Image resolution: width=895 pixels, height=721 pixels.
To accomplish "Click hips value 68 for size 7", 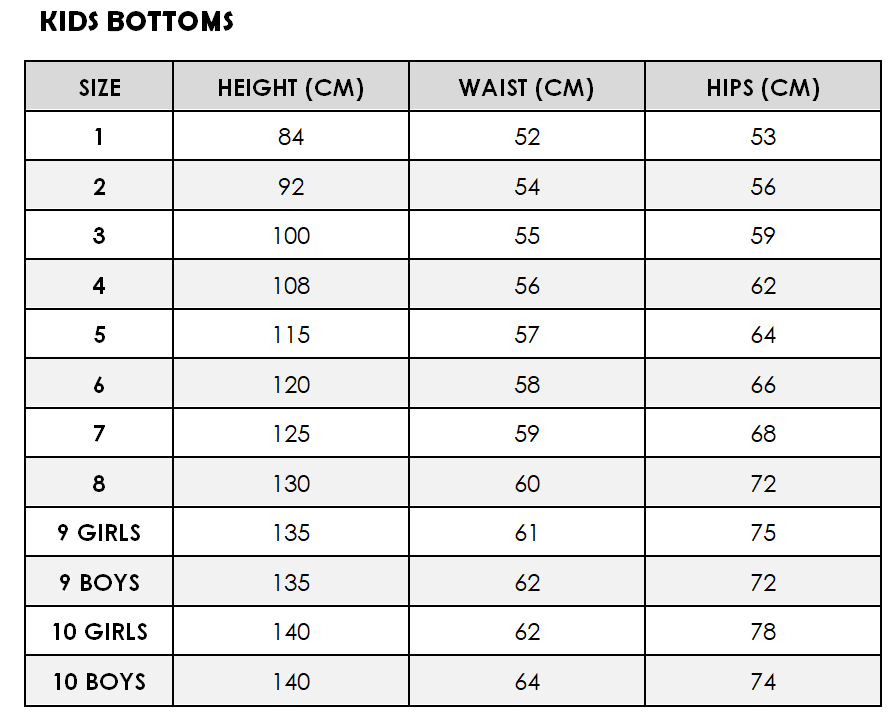I will click(763, 433).
